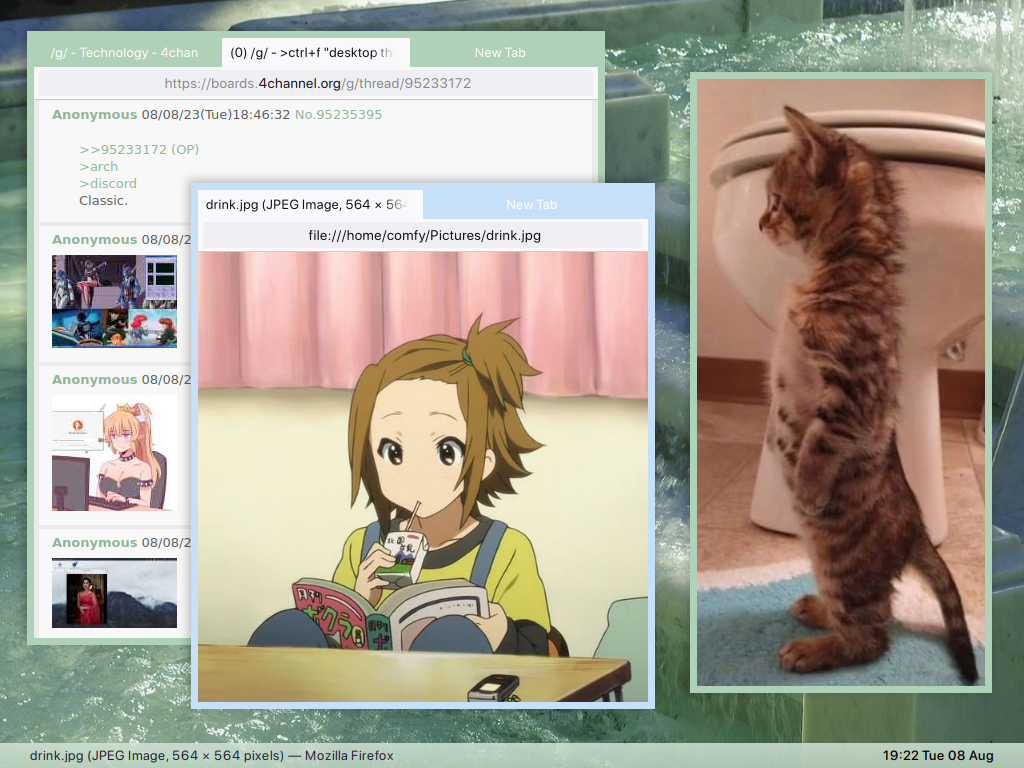
Task: Focus the boards.4channel.org URL bar
Action: click(316, 84)
